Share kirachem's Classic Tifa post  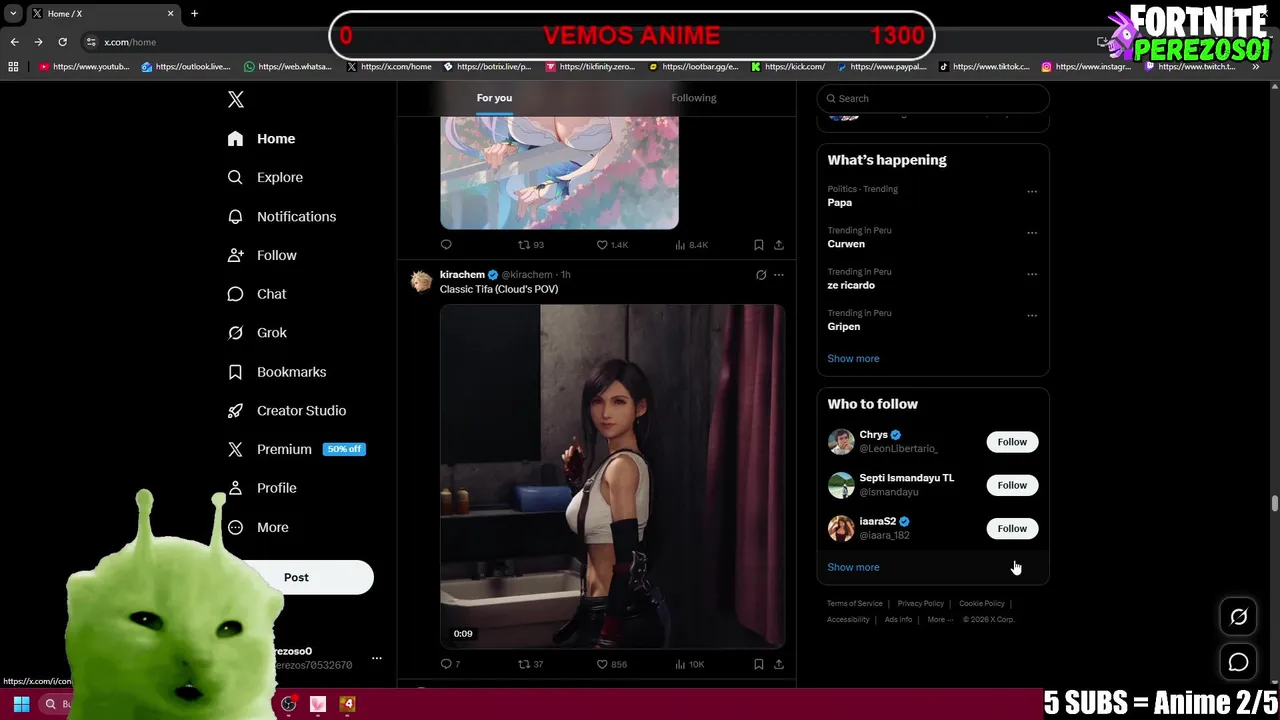point(779,664)
